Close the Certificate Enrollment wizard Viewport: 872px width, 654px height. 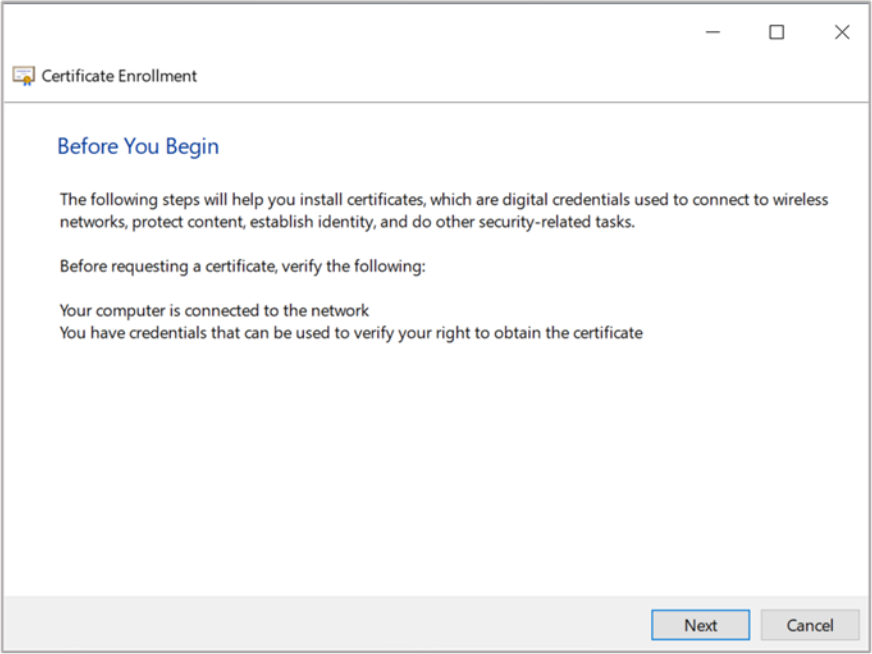(841, 32)
